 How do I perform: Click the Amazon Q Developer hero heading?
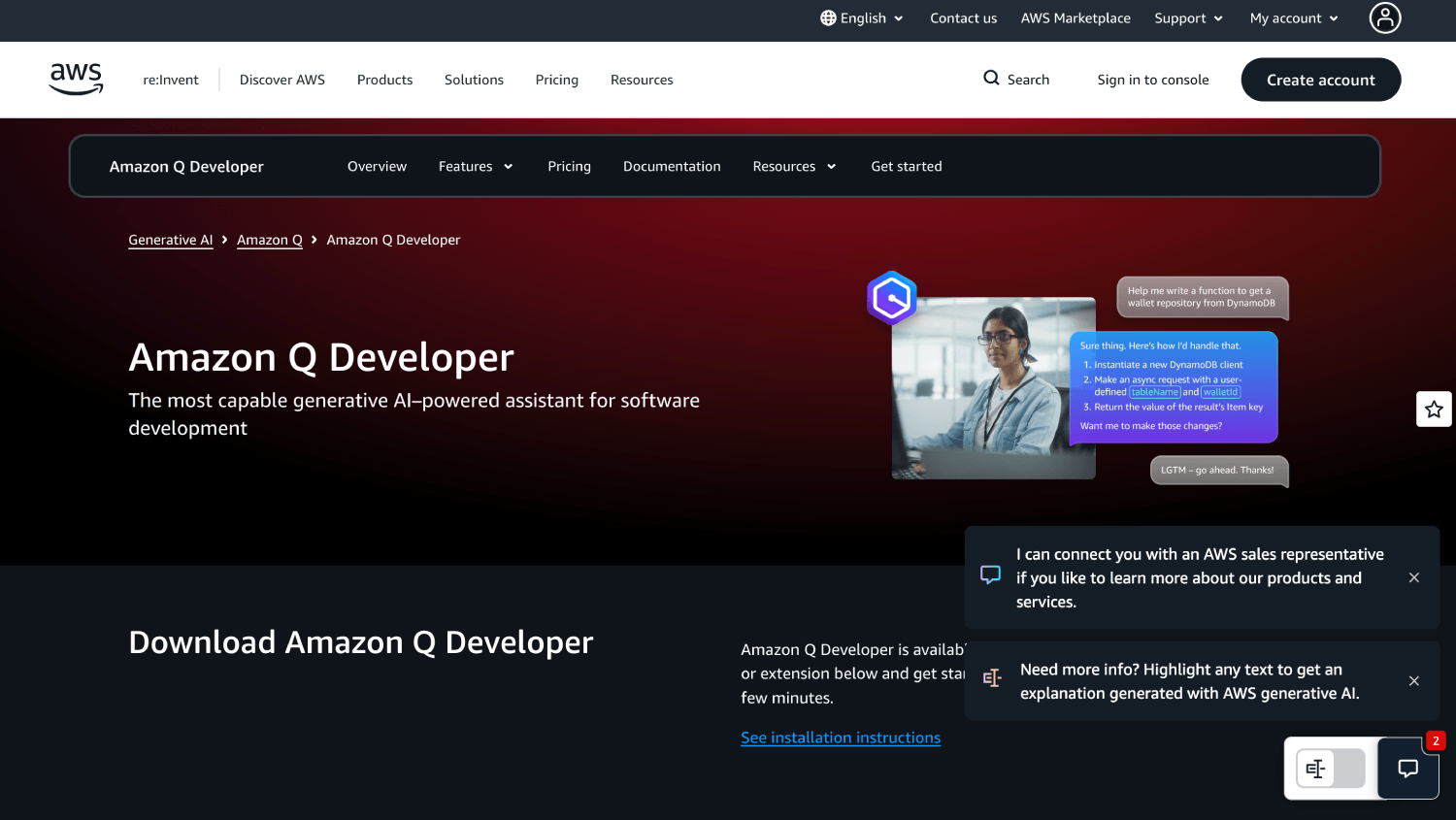[x=321, y=357]
